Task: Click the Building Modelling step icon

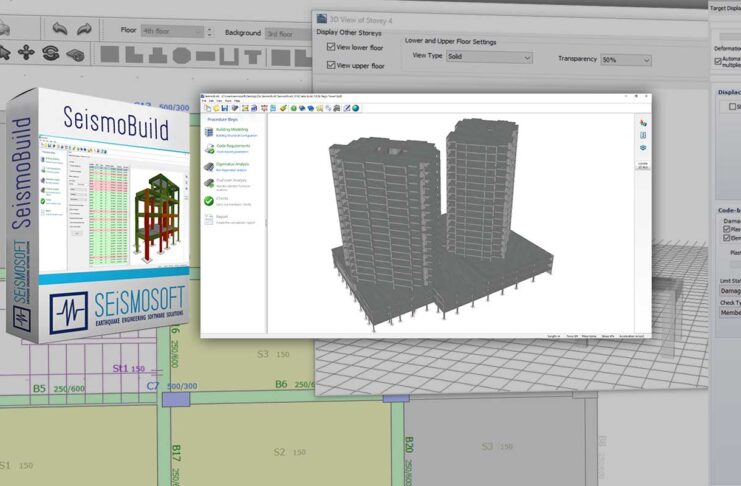Action: point(209,132)
